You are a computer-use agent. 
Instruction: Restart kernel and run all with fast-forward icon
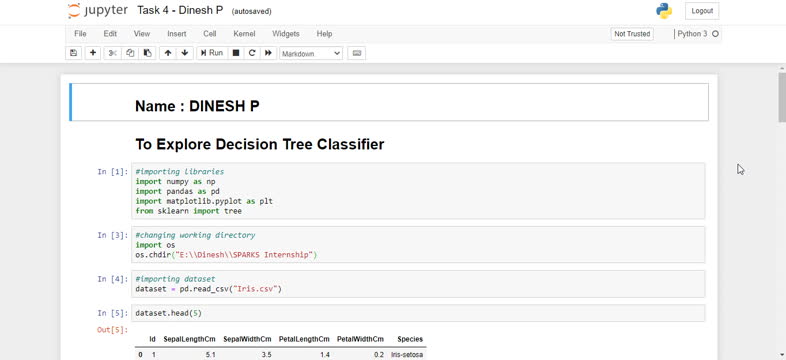[x=268, y=53]
